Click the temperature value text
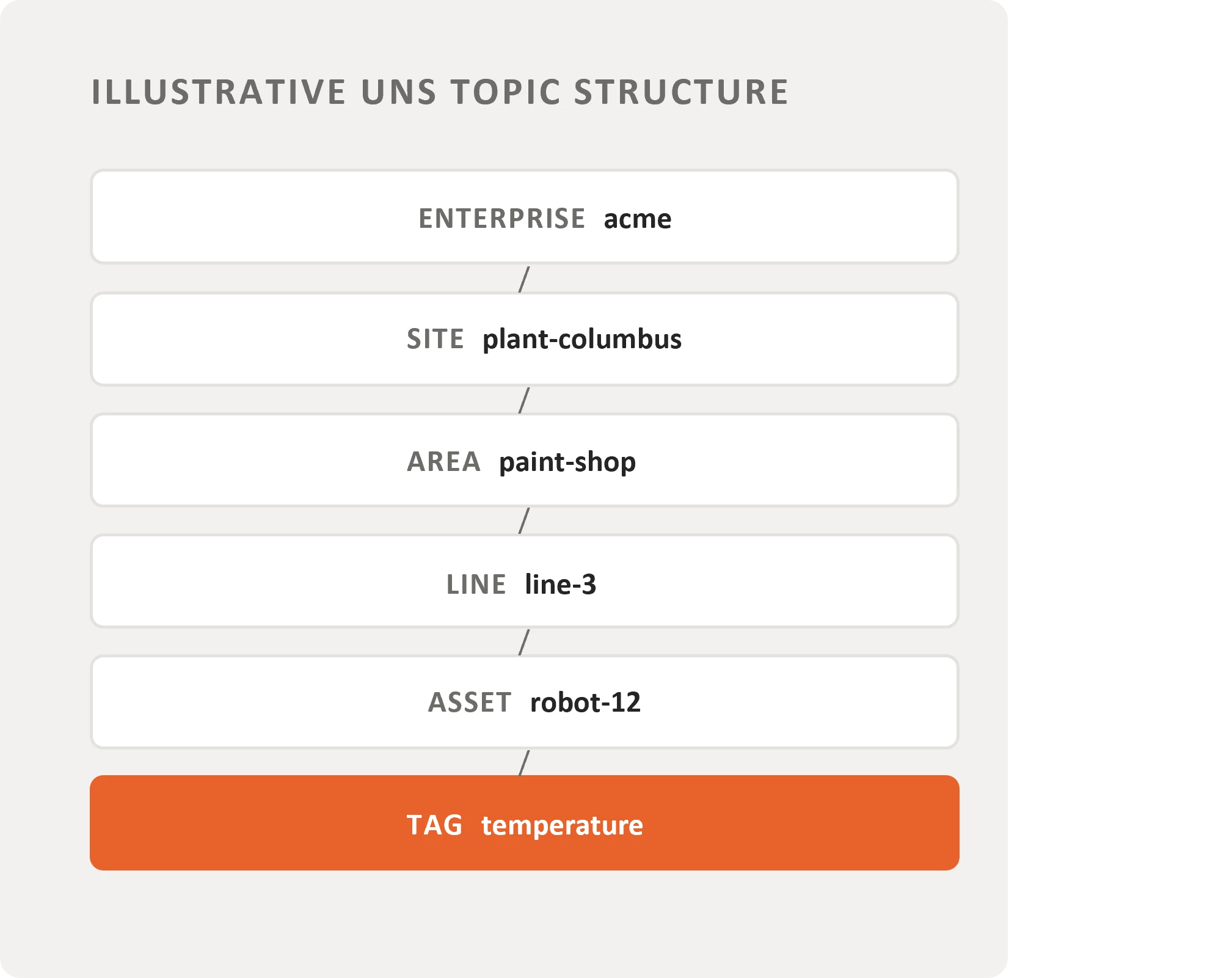This screenshot has width=1232, height=978. click(562, 826)
